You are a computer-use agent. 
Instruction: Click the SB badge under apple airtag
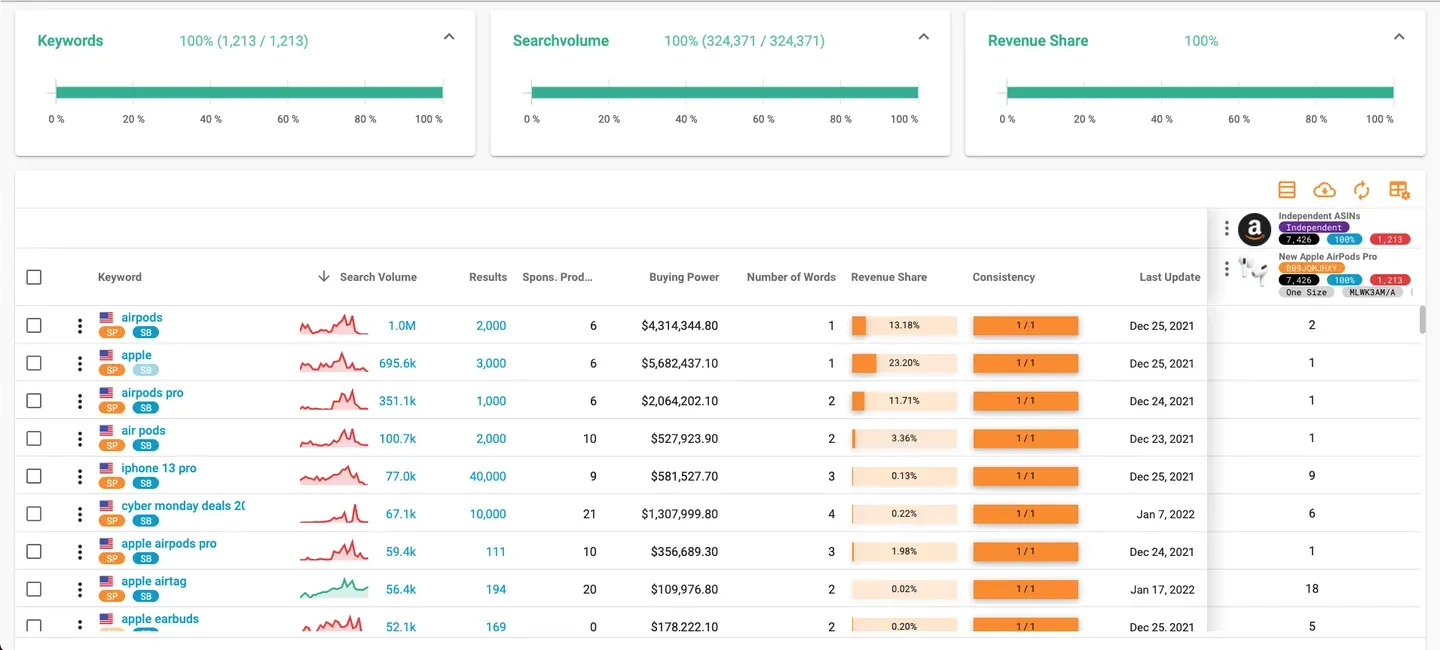(145, 597)
